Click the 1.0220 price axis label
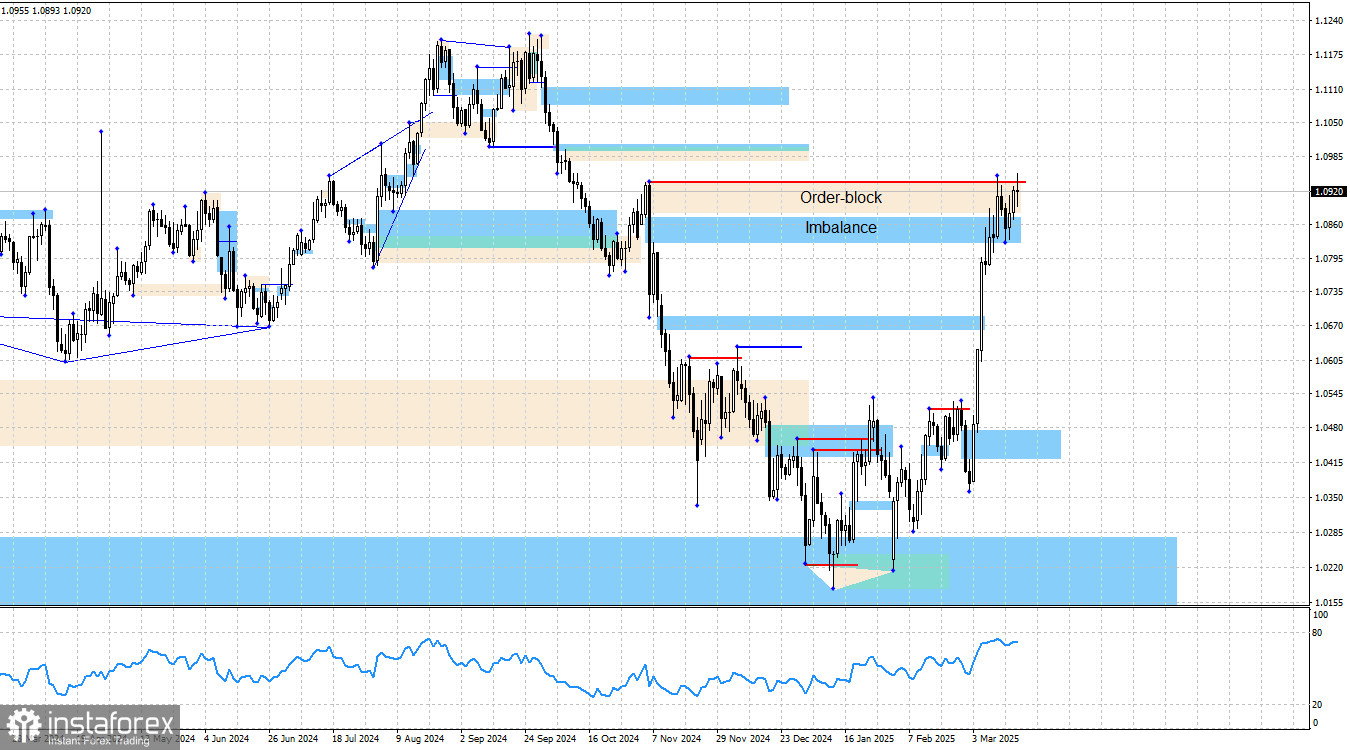The image size is (1350, 750). (1328, 568)
